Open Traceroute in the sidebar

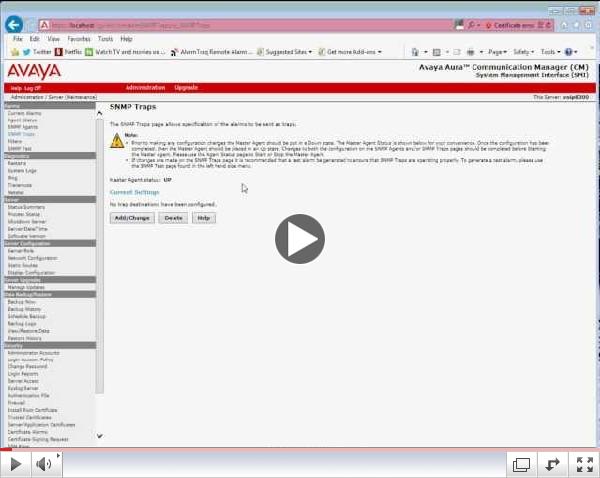coord(20,185)
